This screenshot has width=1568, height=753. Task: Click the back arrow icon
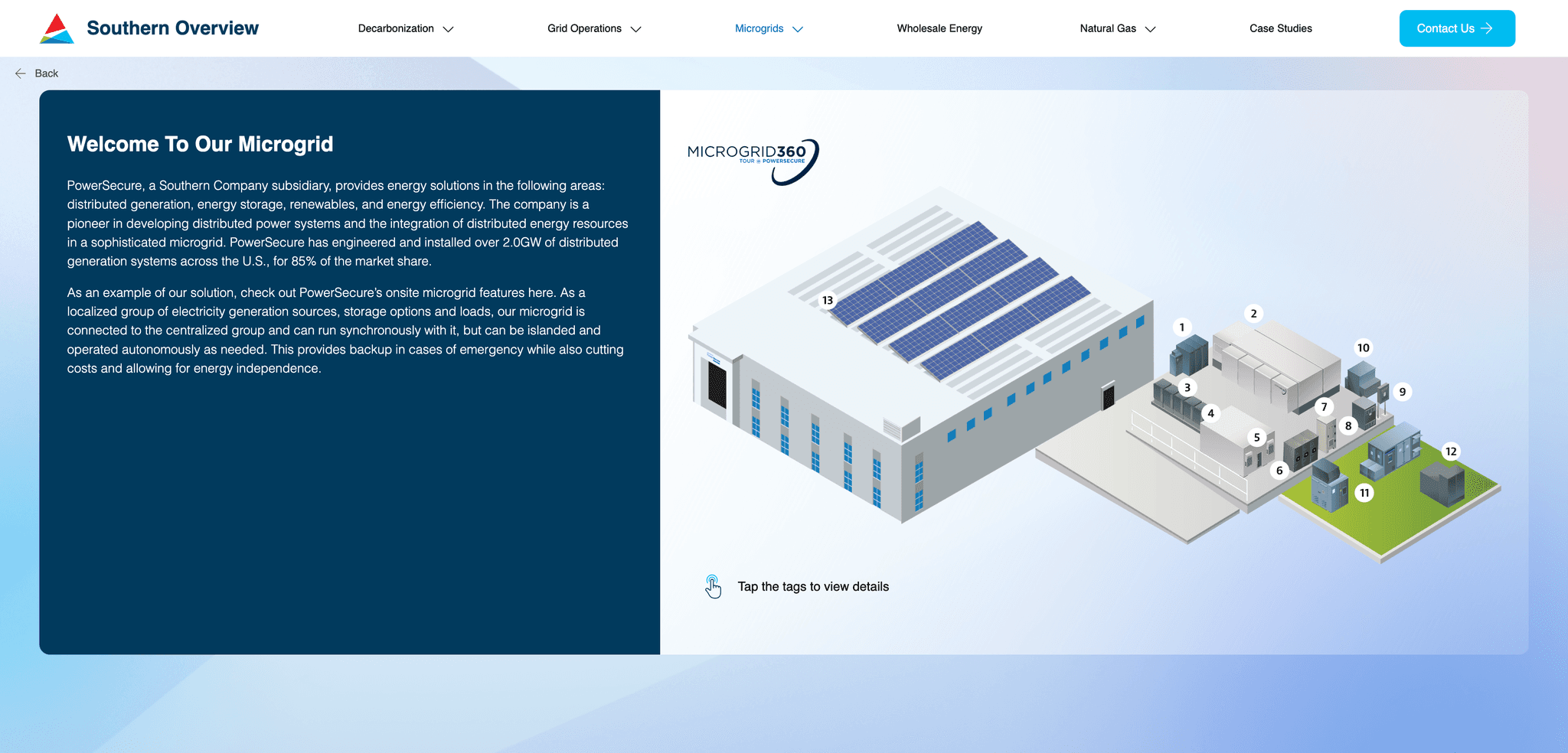click(x=21, y=73)
